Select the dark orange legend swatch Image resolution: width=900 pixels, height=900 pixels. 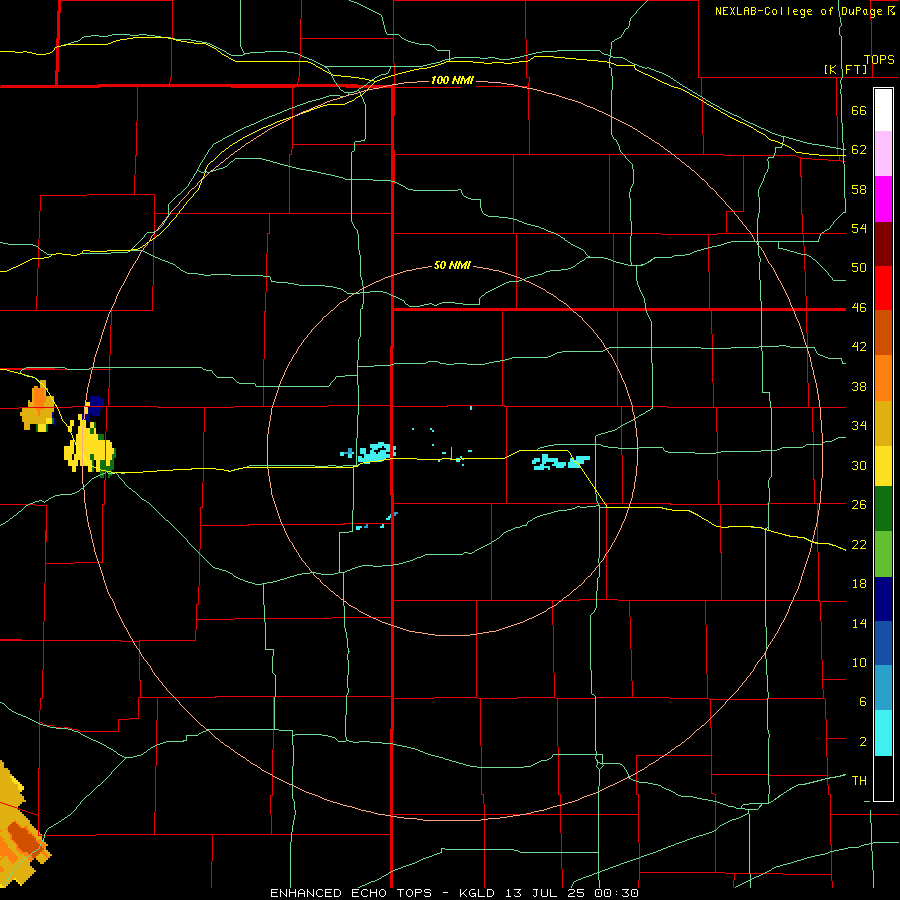coord(883,332)
